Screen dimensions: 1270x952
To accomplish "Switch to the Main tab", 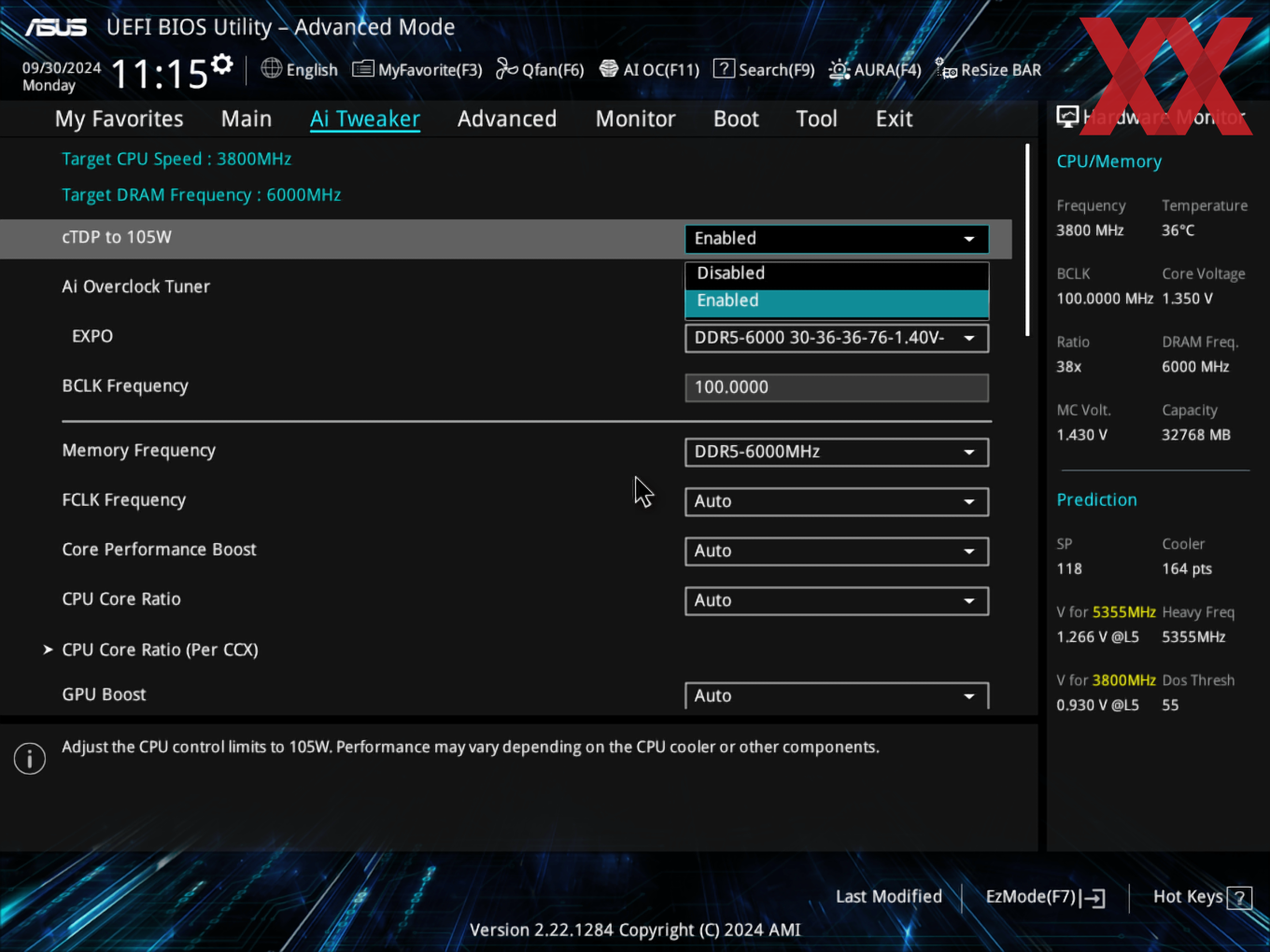I will coord(247,119).
